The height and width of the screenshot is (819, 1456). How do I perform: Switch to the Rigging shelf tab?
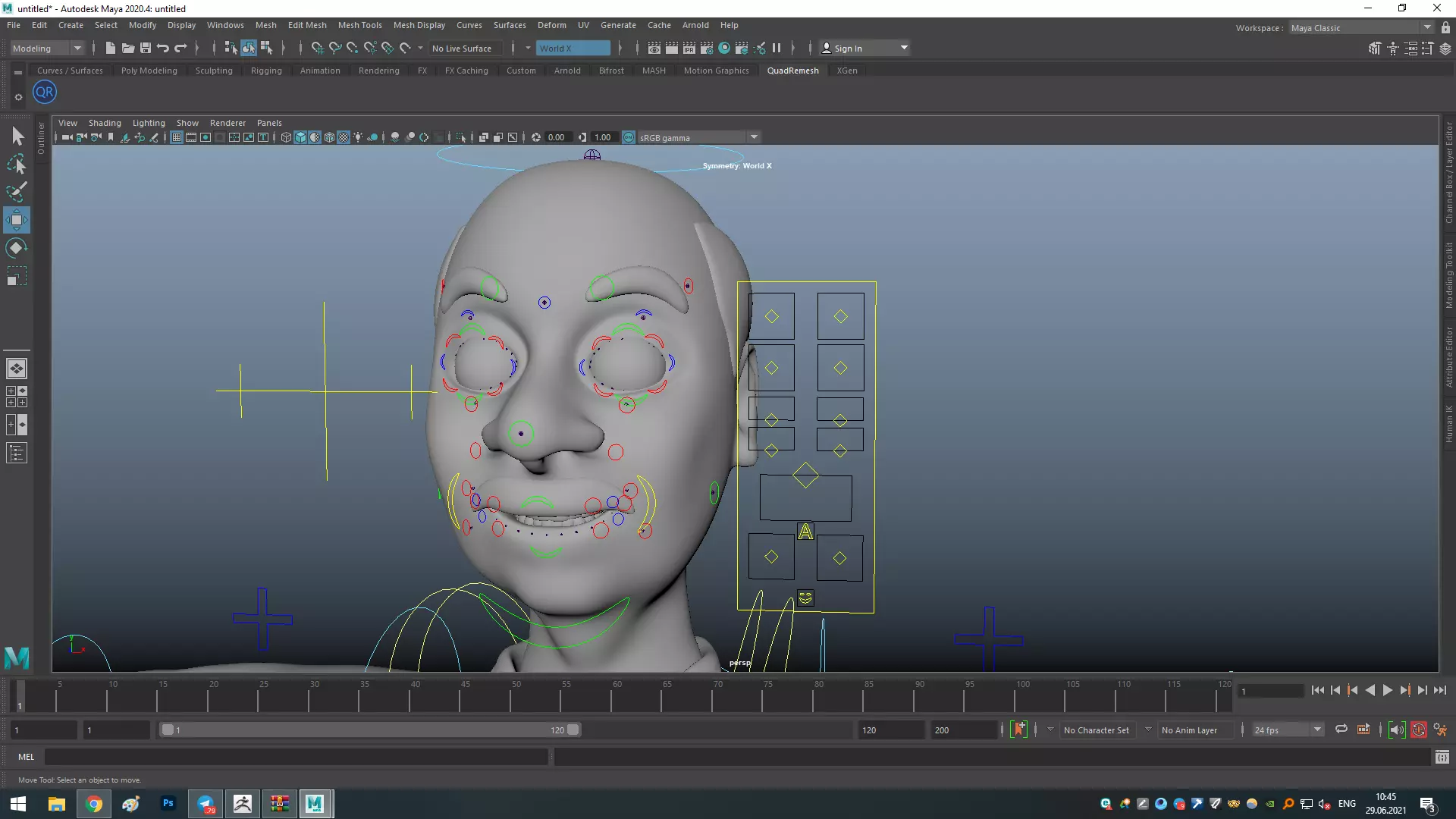click(x=266, y=71)
